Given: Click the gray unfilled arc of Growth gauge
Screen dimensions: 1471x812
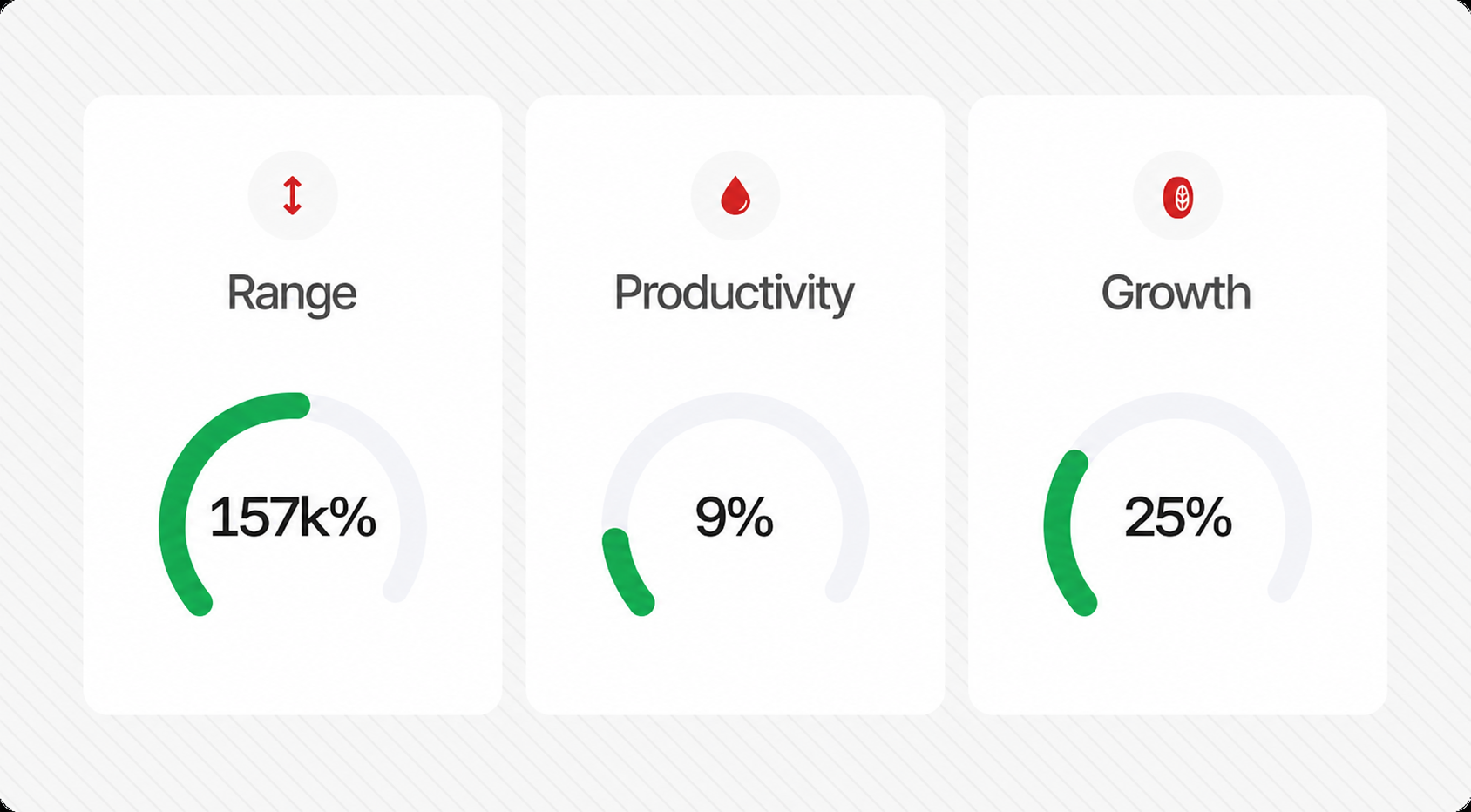Looking at the screenshot, I should tap(1220, 413).
